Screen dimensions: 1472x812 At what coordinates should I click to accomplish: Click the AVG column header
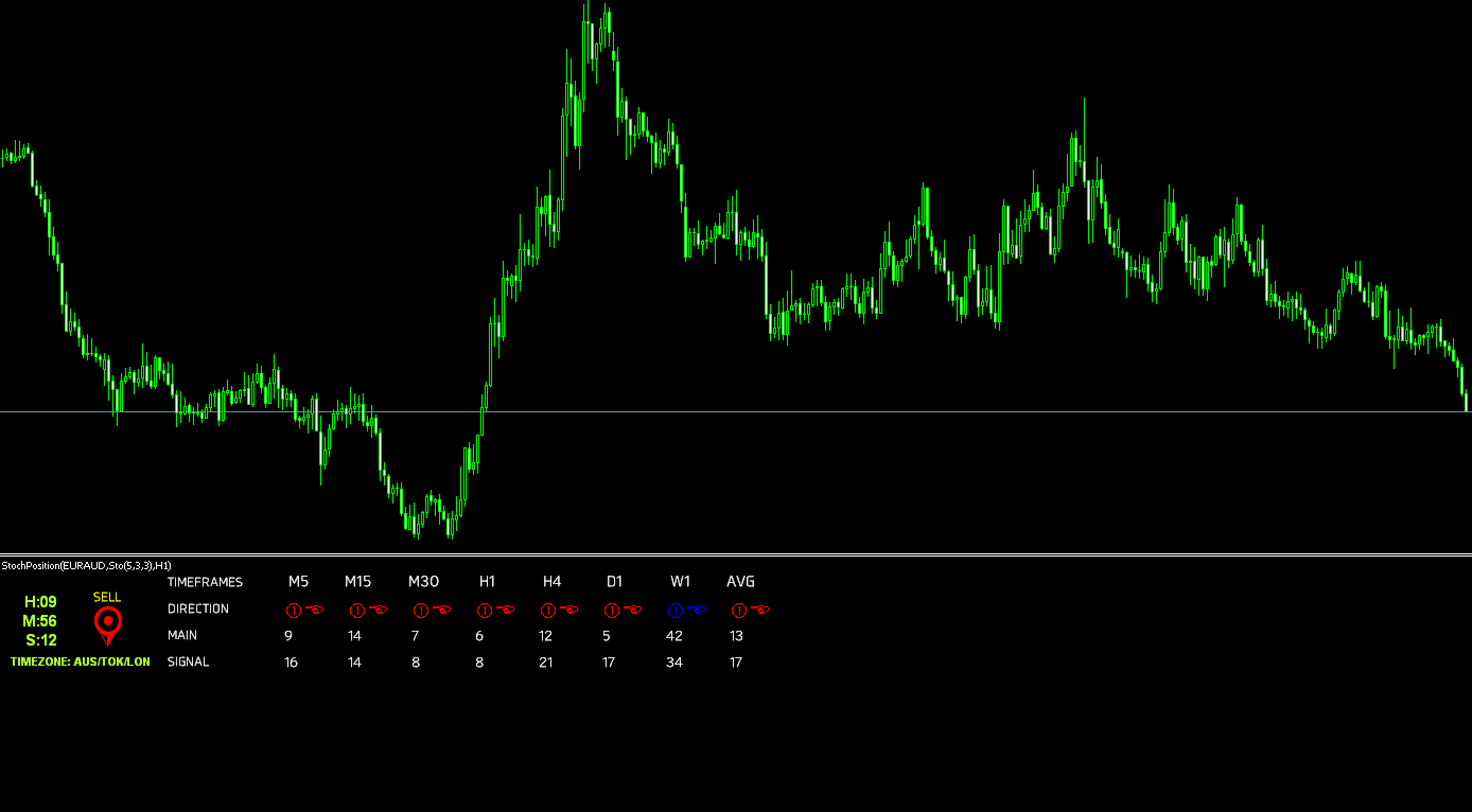[x=741, y=581]
